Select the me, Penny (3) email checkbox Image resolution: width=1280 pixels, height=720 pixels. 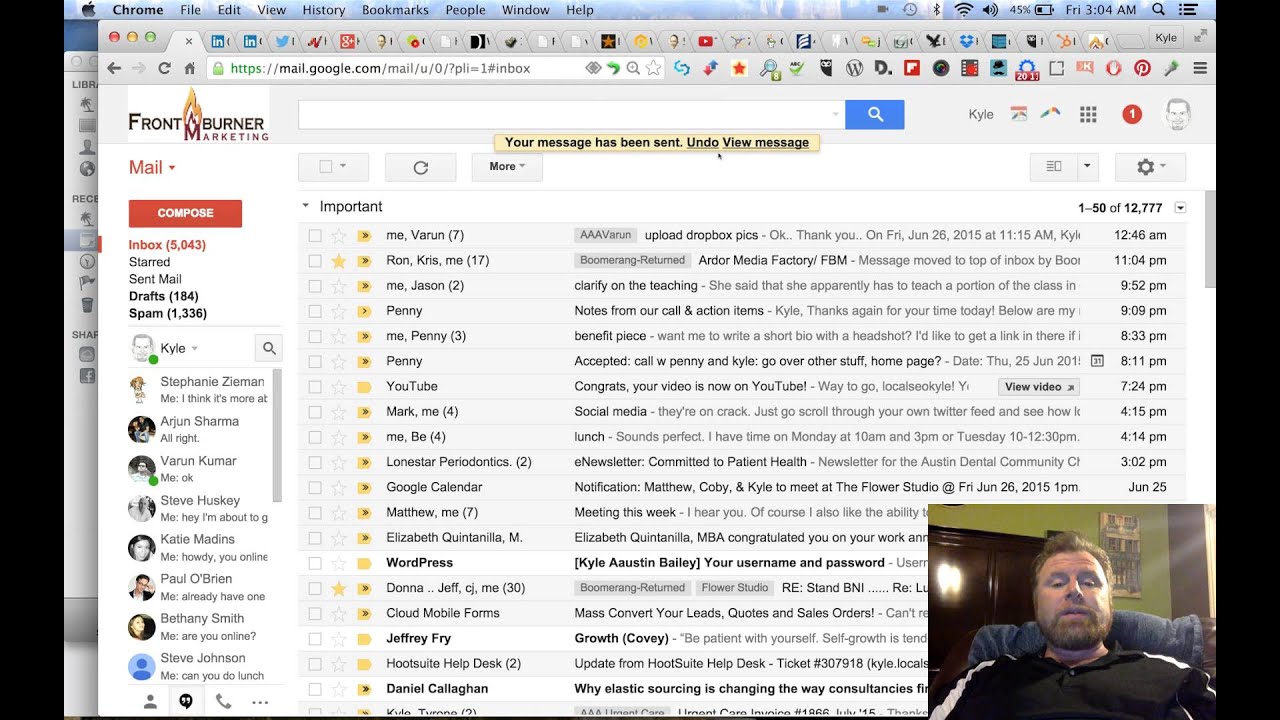point(315,336)
